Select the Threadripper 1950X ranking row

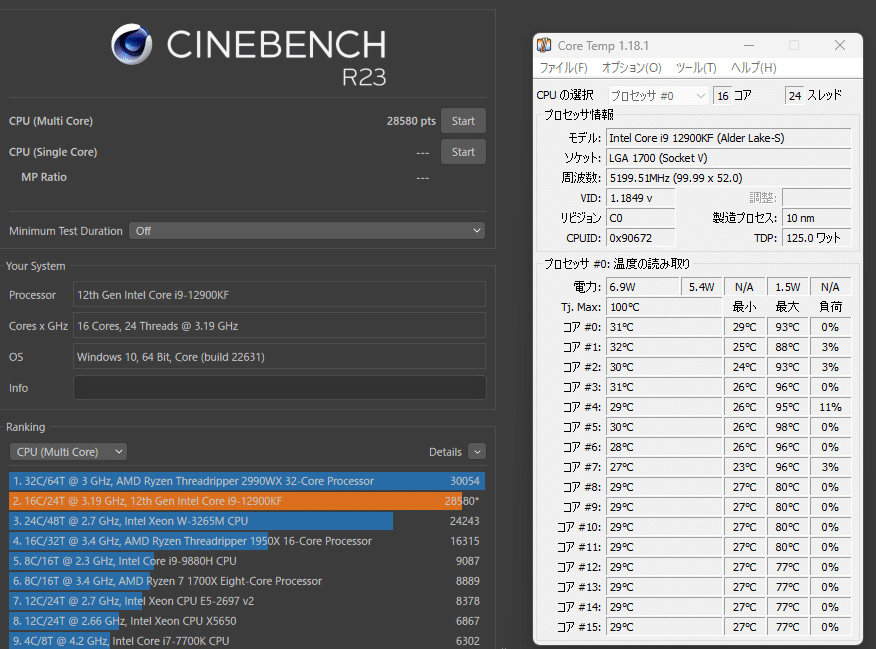pyautogui.click(x=247, y=541)
